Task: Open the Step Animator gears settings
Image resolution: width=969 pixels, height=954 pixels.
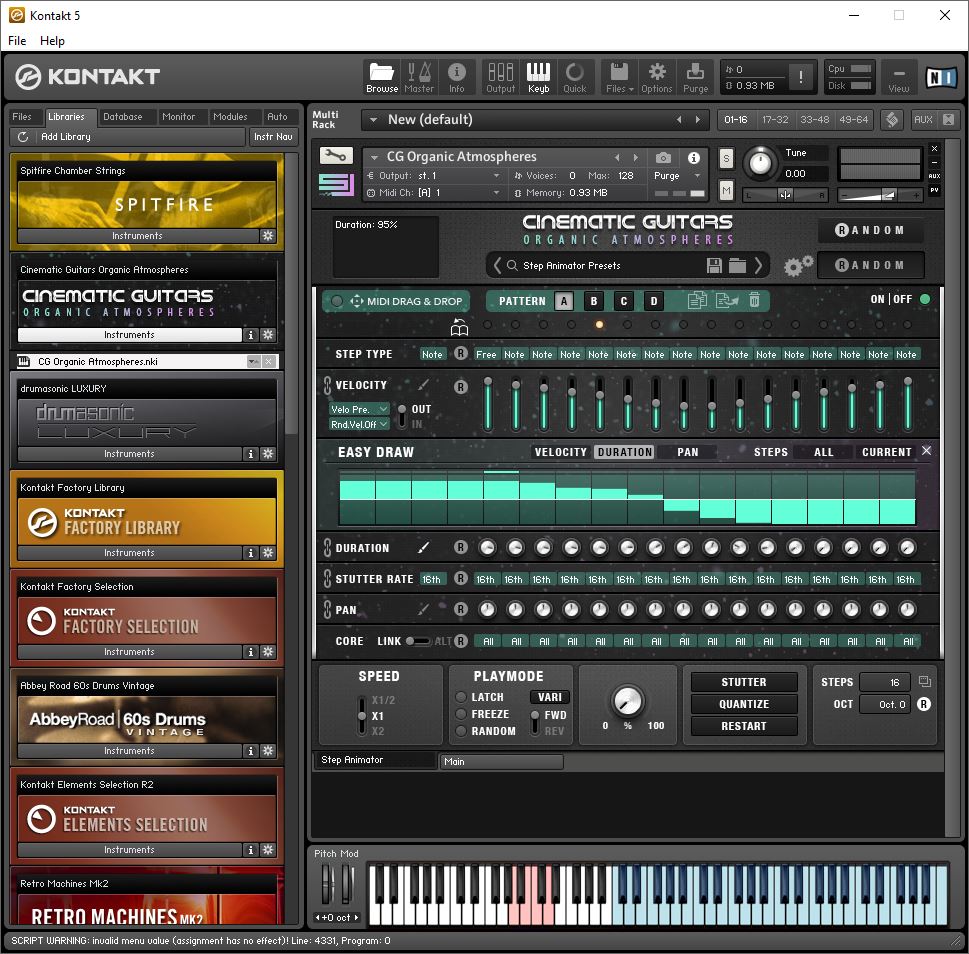Action: pos(798,266)
